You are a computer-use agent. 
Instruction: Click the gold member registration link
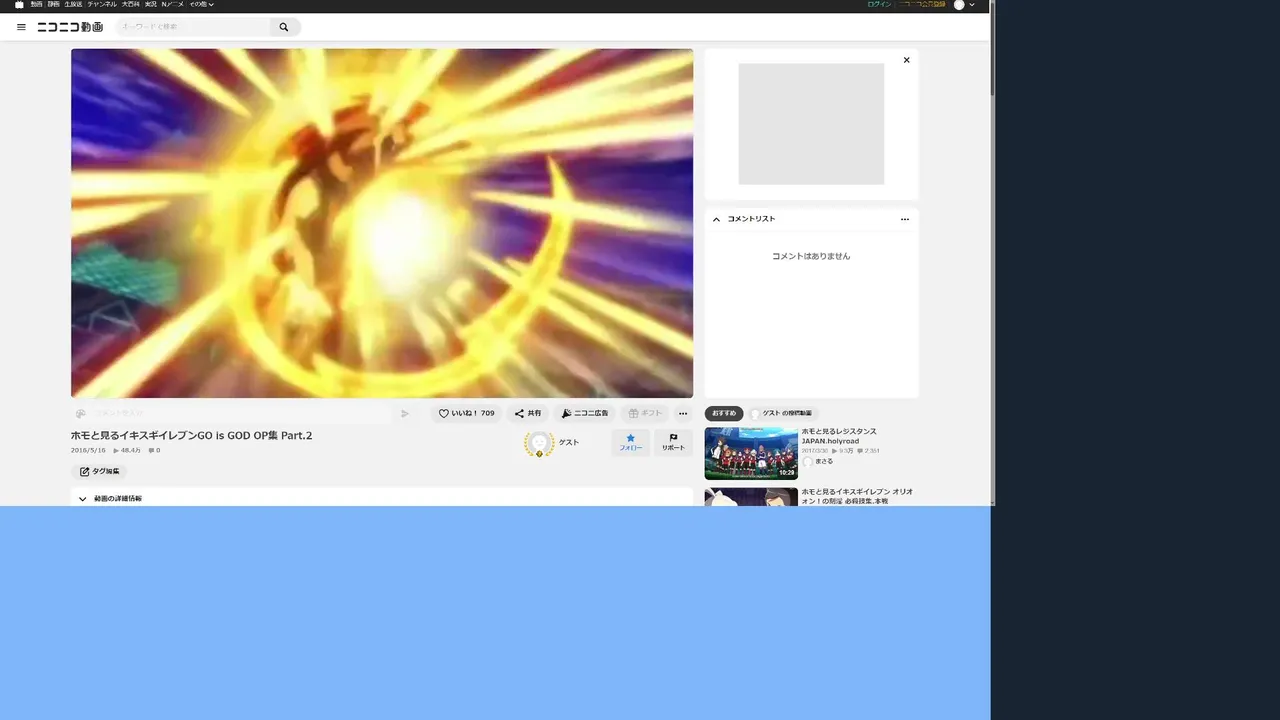922,5
